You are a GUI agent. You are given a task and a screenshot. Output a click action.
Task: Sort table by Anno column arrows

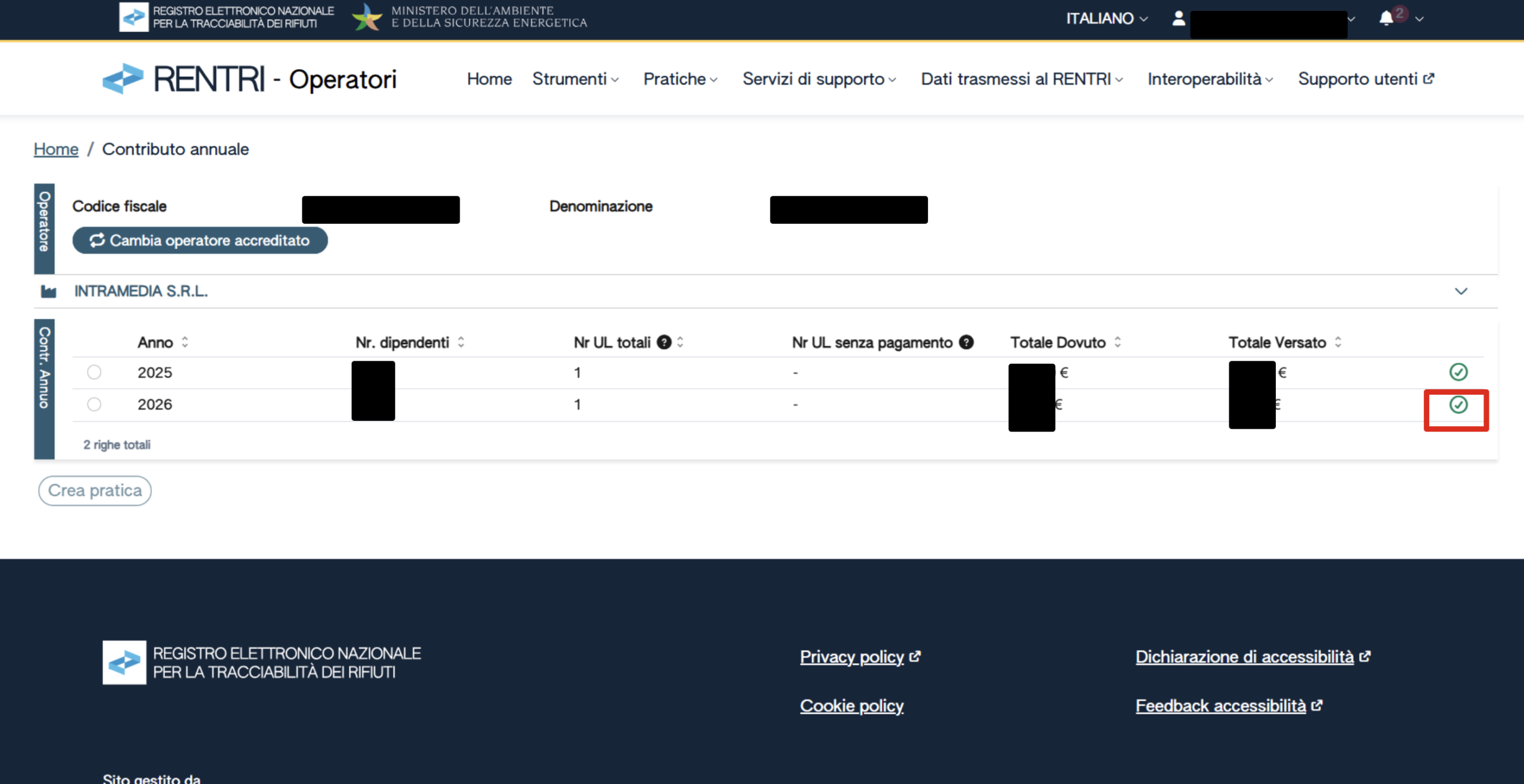(185, 342)
